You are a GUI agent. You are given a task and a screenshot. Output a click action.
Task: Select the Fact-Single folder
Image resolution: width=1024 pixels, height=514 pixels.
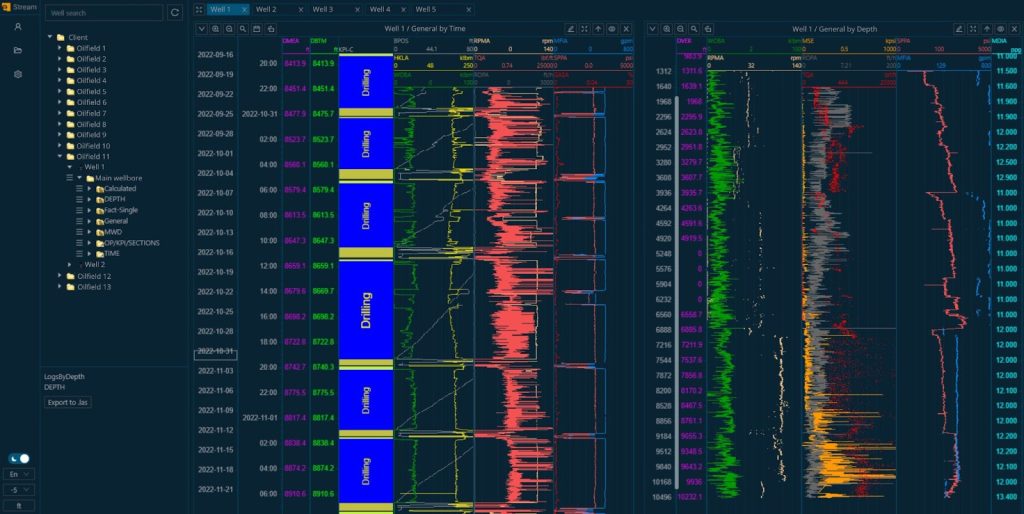[x=120, y=210]
